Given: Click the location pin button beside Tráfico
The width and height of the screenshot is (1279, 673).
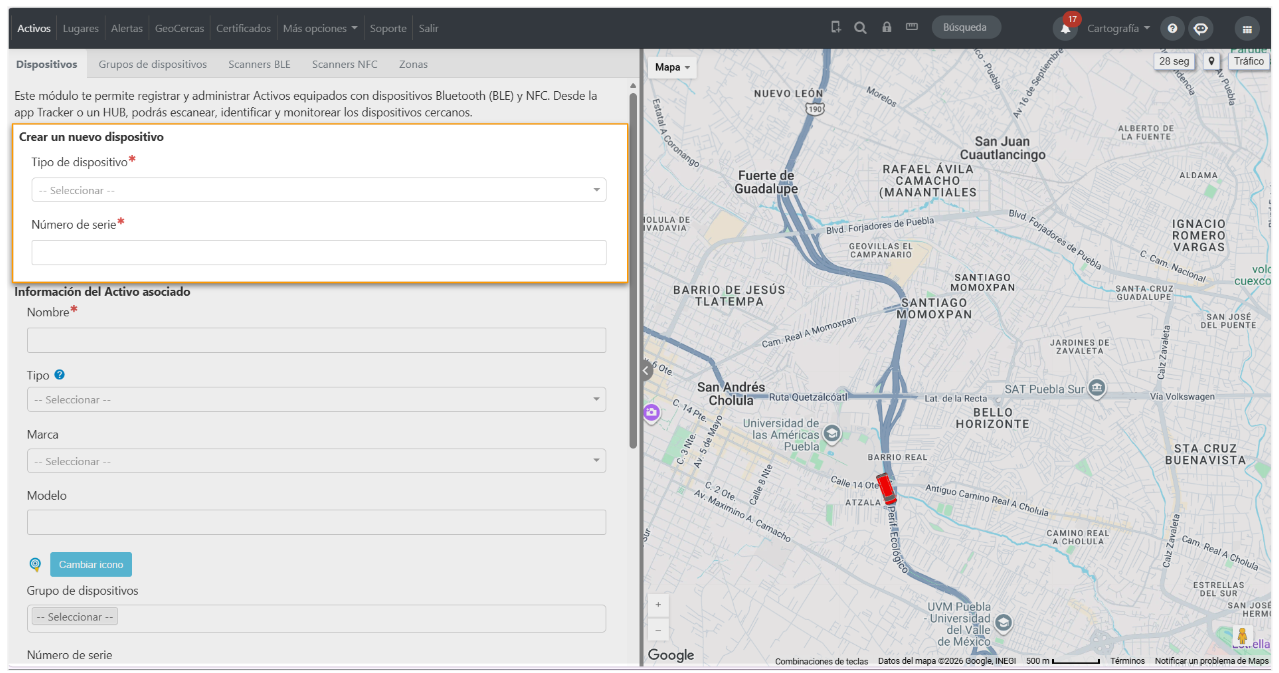Looking at the screenshot, I should 1212,61.
